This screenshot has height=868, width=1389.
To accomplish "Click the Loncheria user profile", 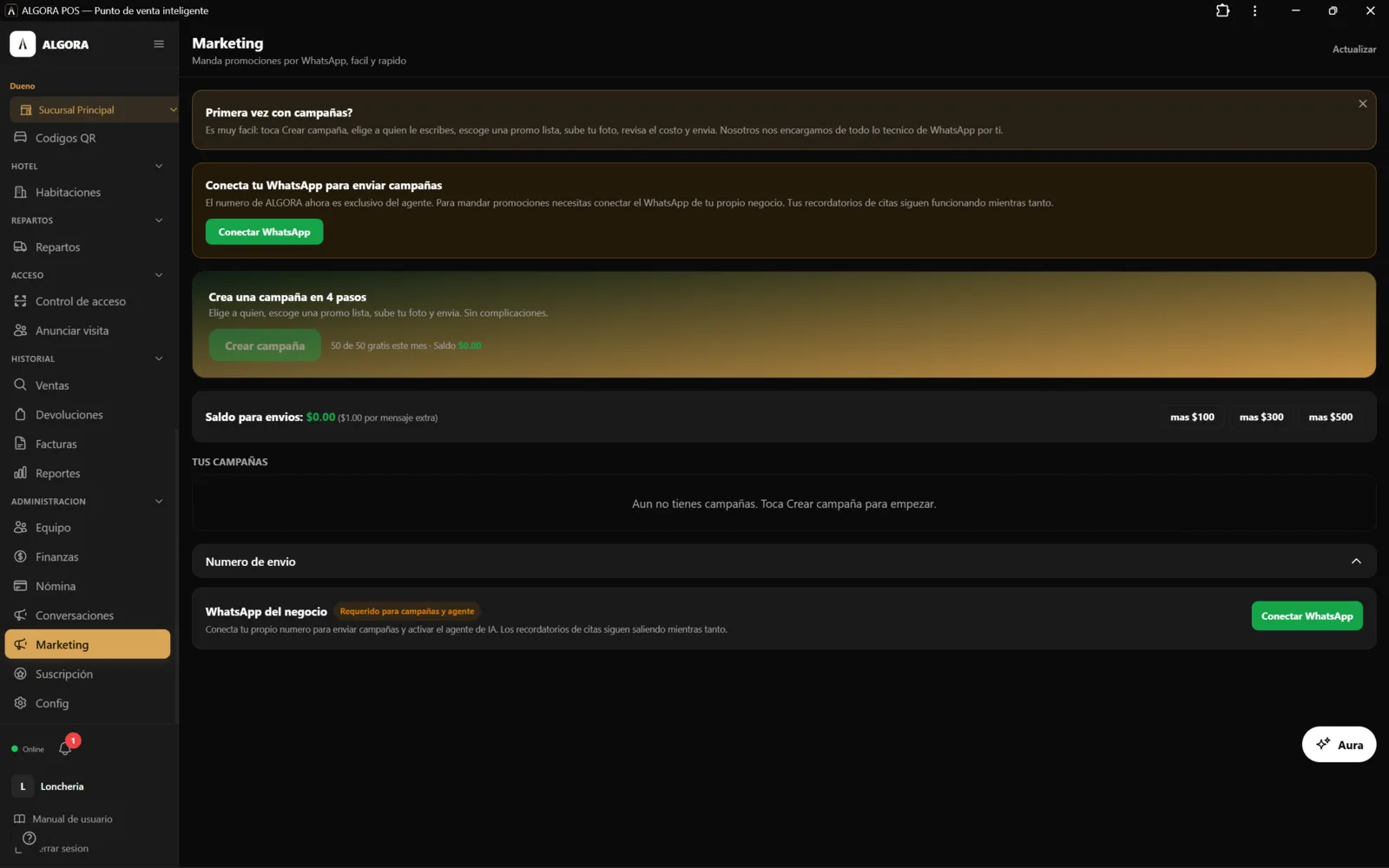I will click(49, 786).
